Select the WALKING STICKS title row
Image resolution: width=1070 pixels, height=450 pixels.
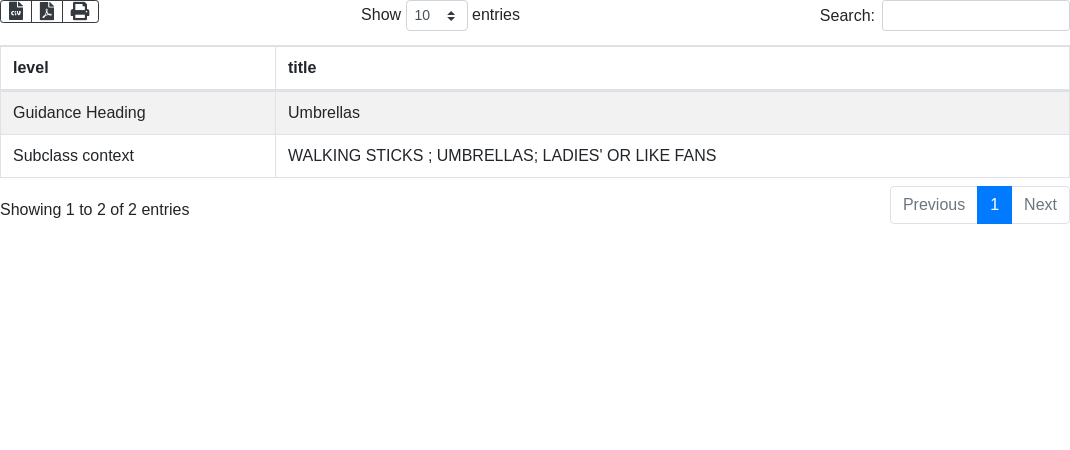tap(502, 156)
